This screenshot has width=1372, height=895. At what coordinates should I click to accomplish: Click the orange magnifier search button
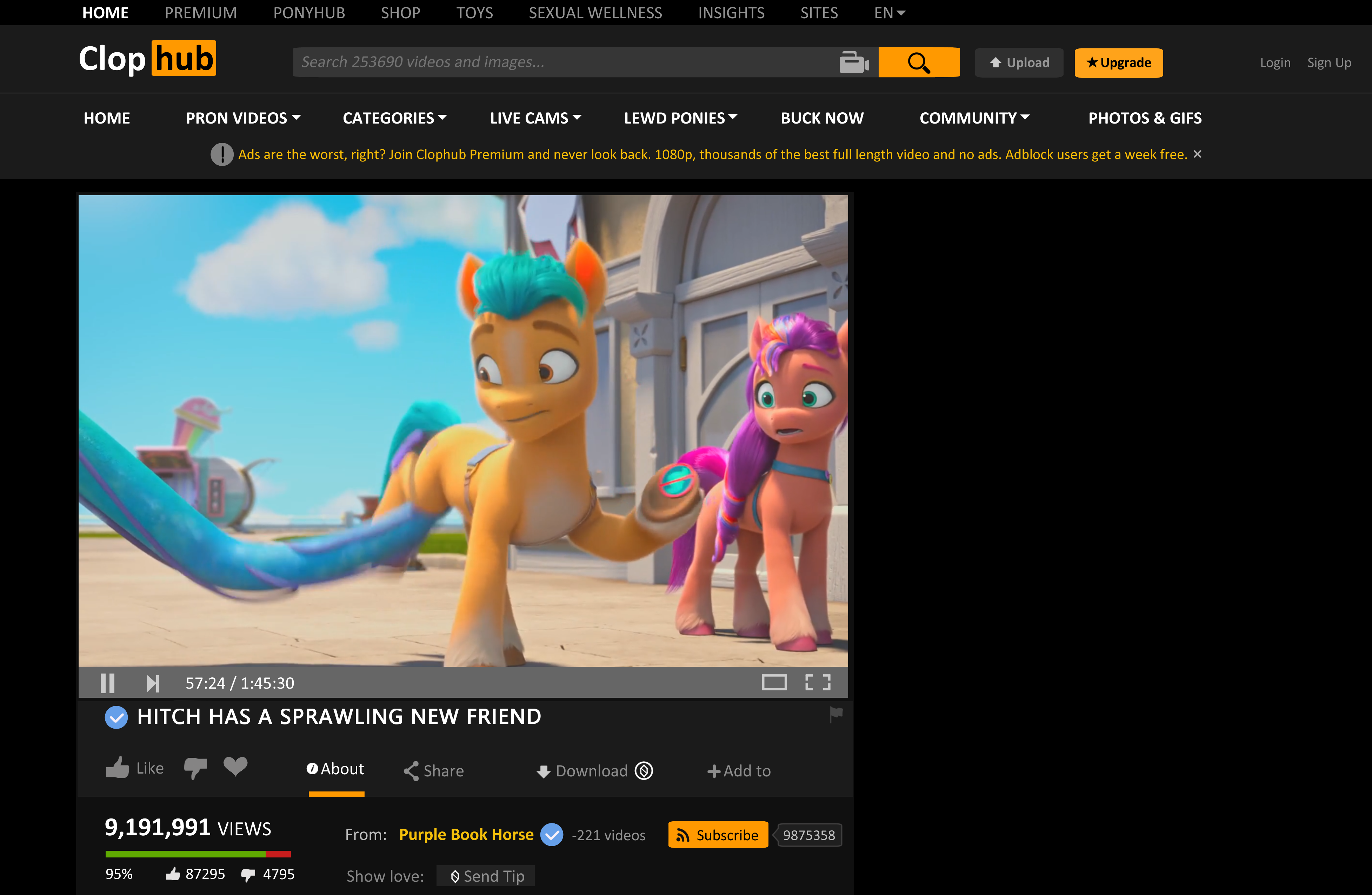point(918,62)
